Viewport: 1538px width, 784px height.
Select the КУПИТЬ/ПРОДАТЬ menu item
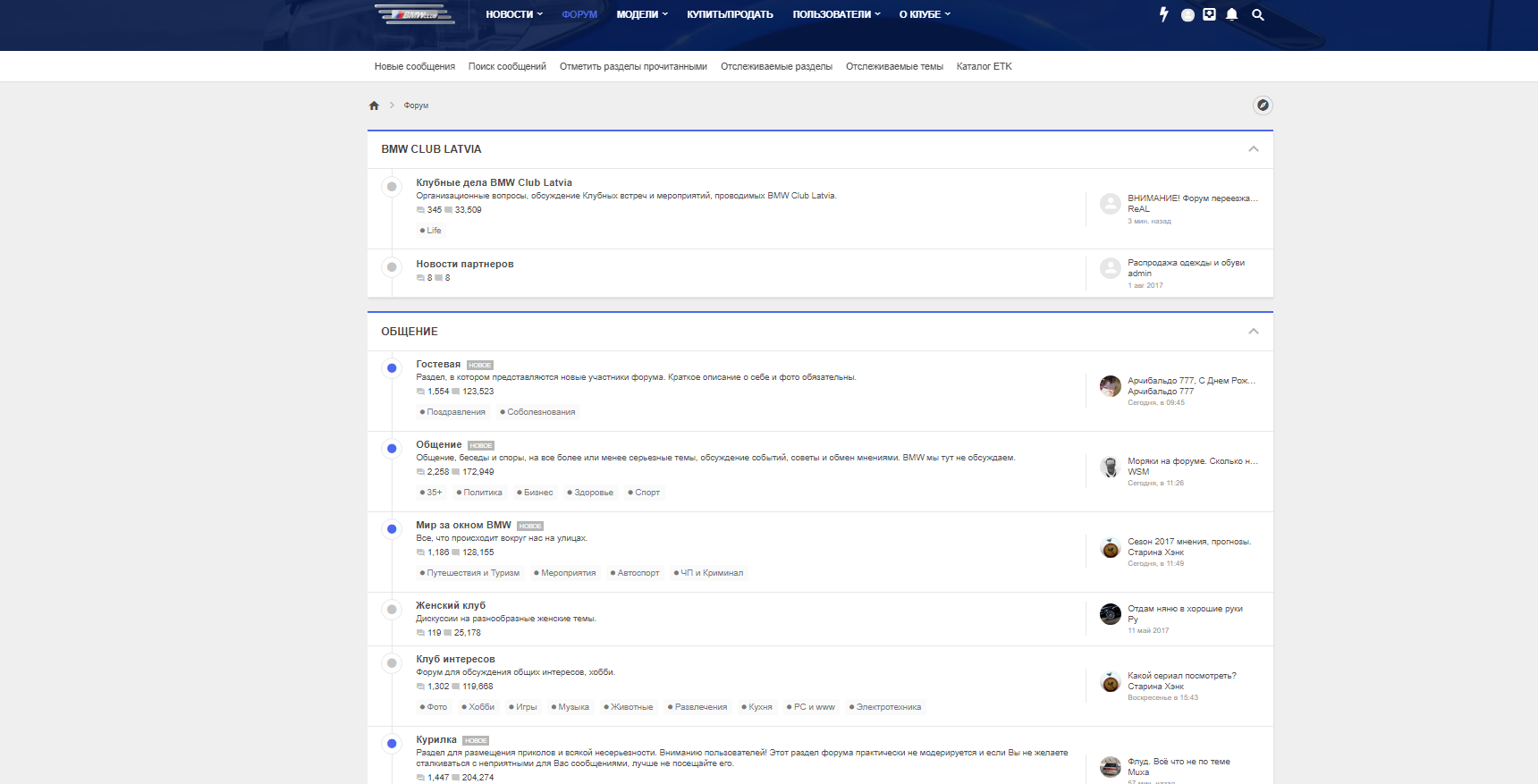click(x=730, y=14)
